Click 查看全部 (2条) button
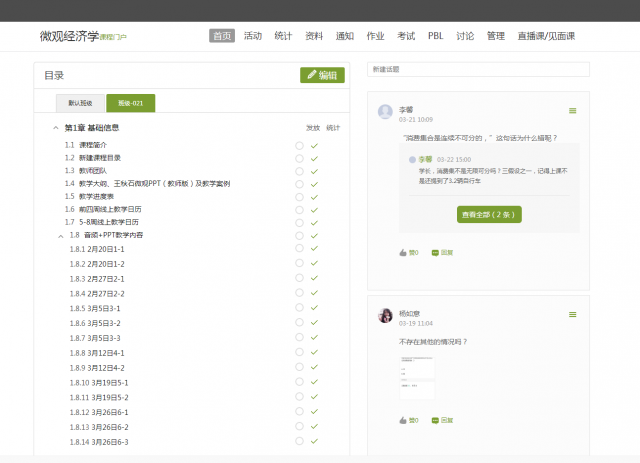The image size is (640, 463). [x=490, y=214]
